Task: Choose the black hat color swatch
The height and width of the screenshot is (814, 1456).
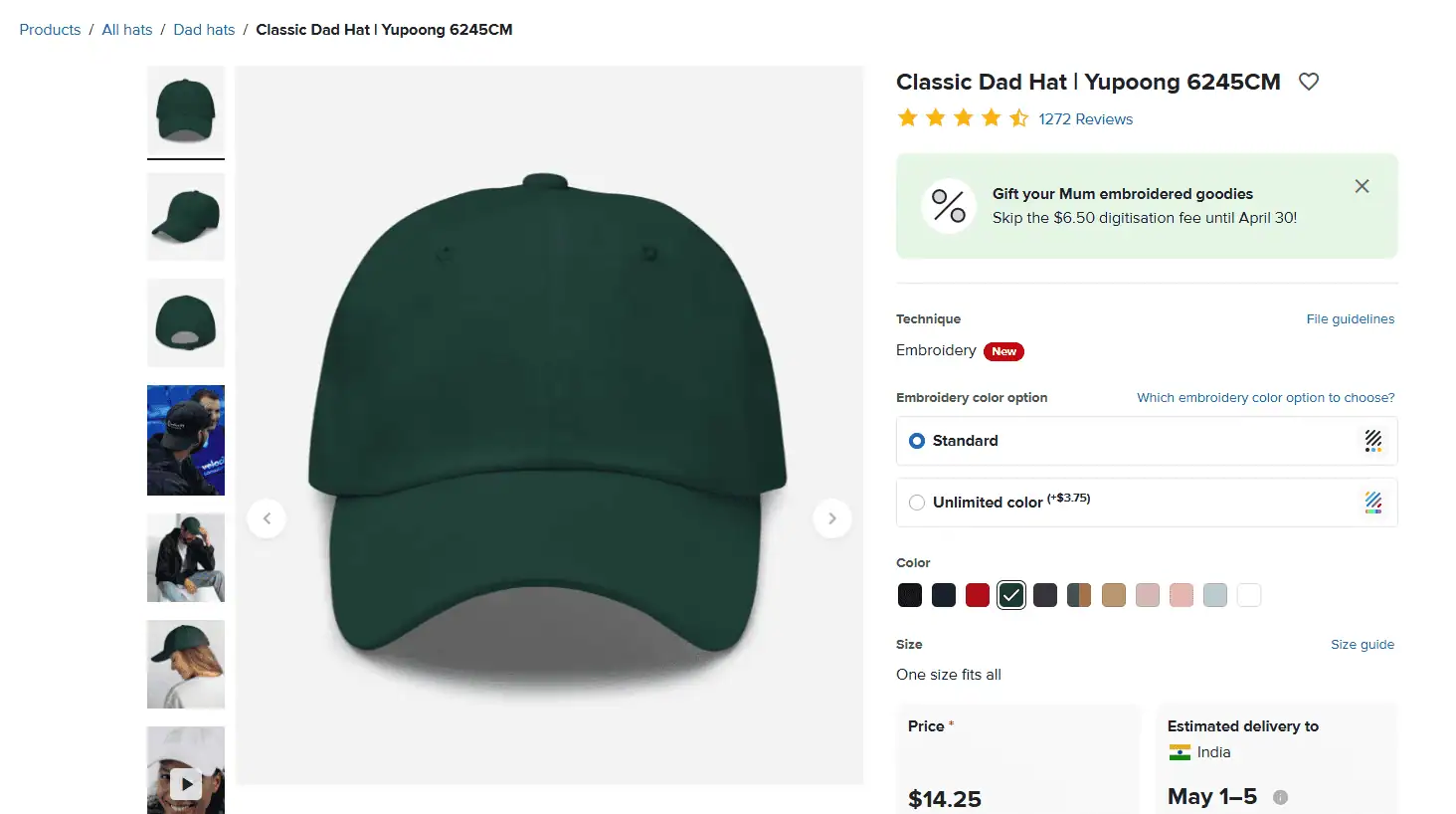Action: pos(910,595)
